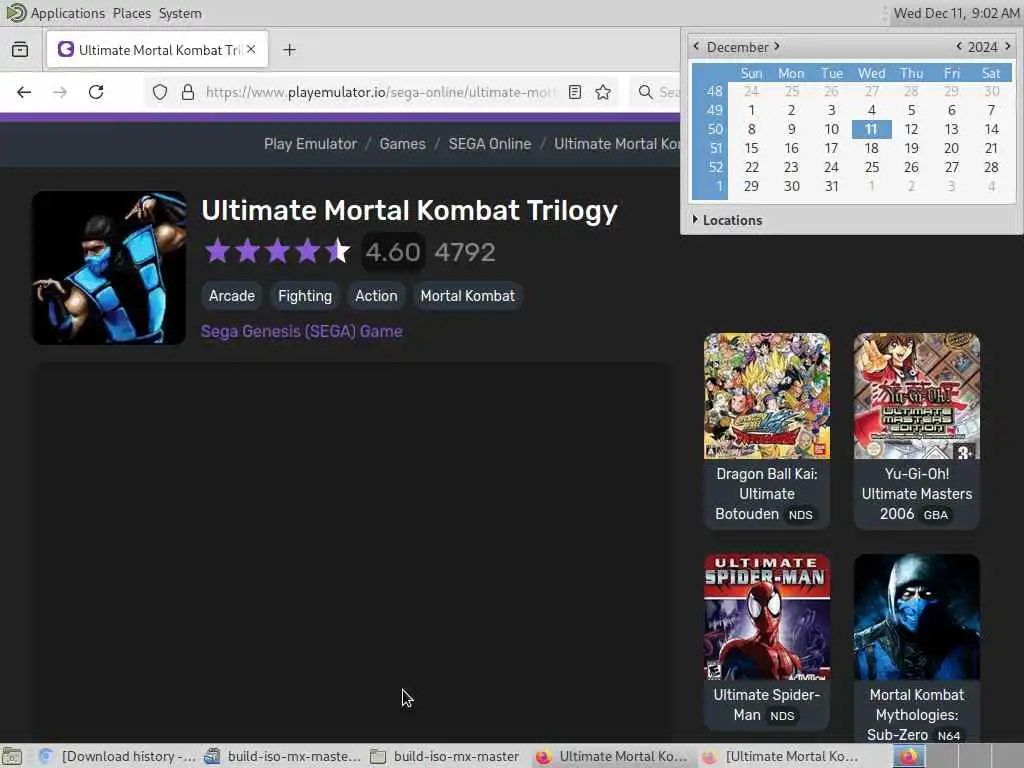Reload the current page
This screenshot has width=1024, height=768.
coord(96,92)
